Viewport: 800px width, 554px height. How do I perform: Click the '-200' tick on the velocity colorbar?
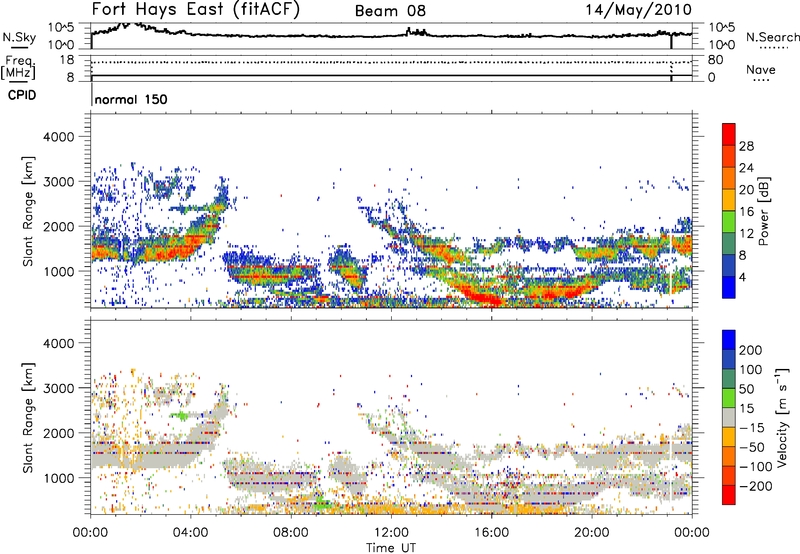[x=754, y=486]
